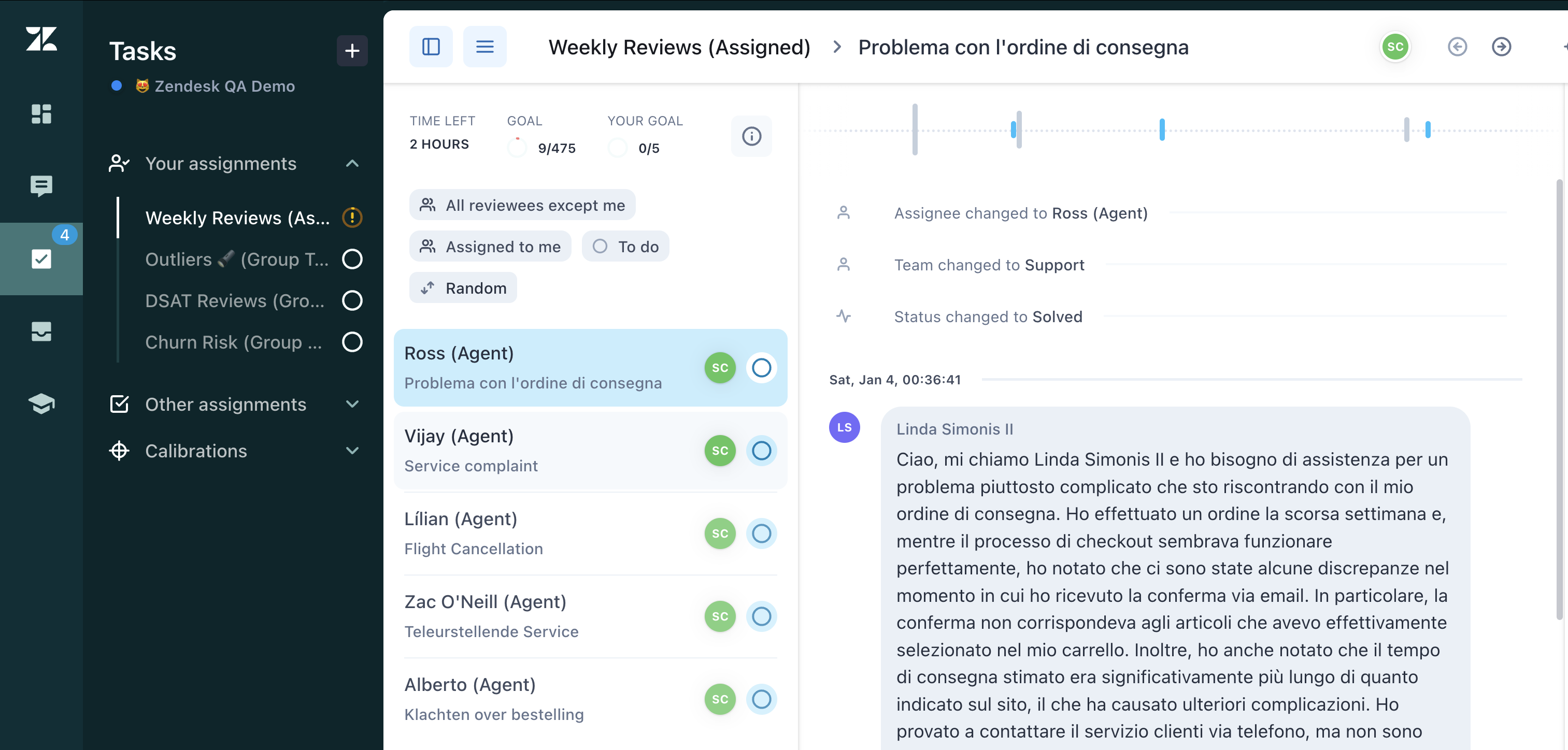The width and height of the screenshot is (1568, 750).
Task: Mark Vijay (Agent) review status circle
Action: coord(761,451)
